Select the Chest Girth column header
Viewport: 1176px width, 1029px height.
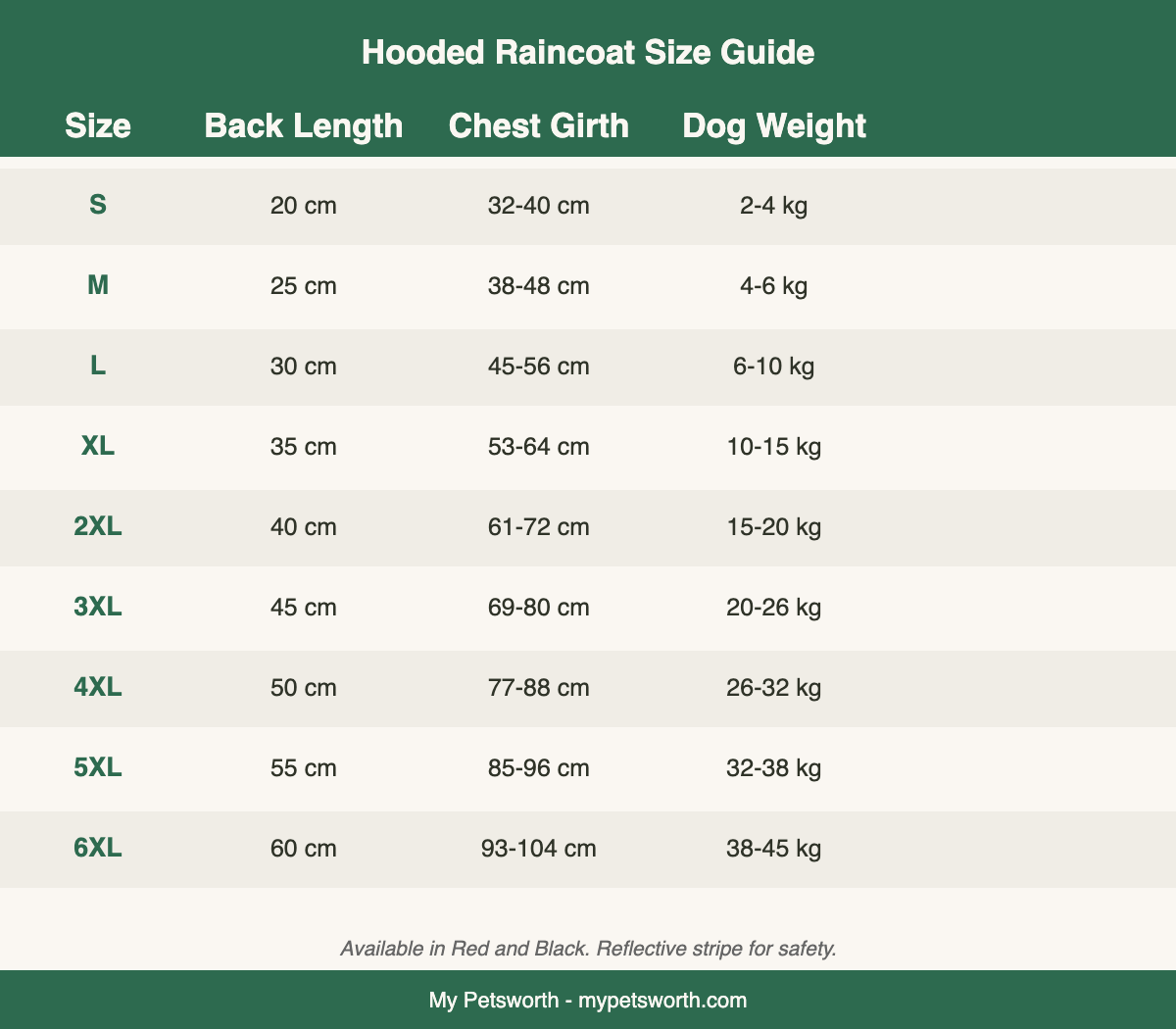point(539,125)
